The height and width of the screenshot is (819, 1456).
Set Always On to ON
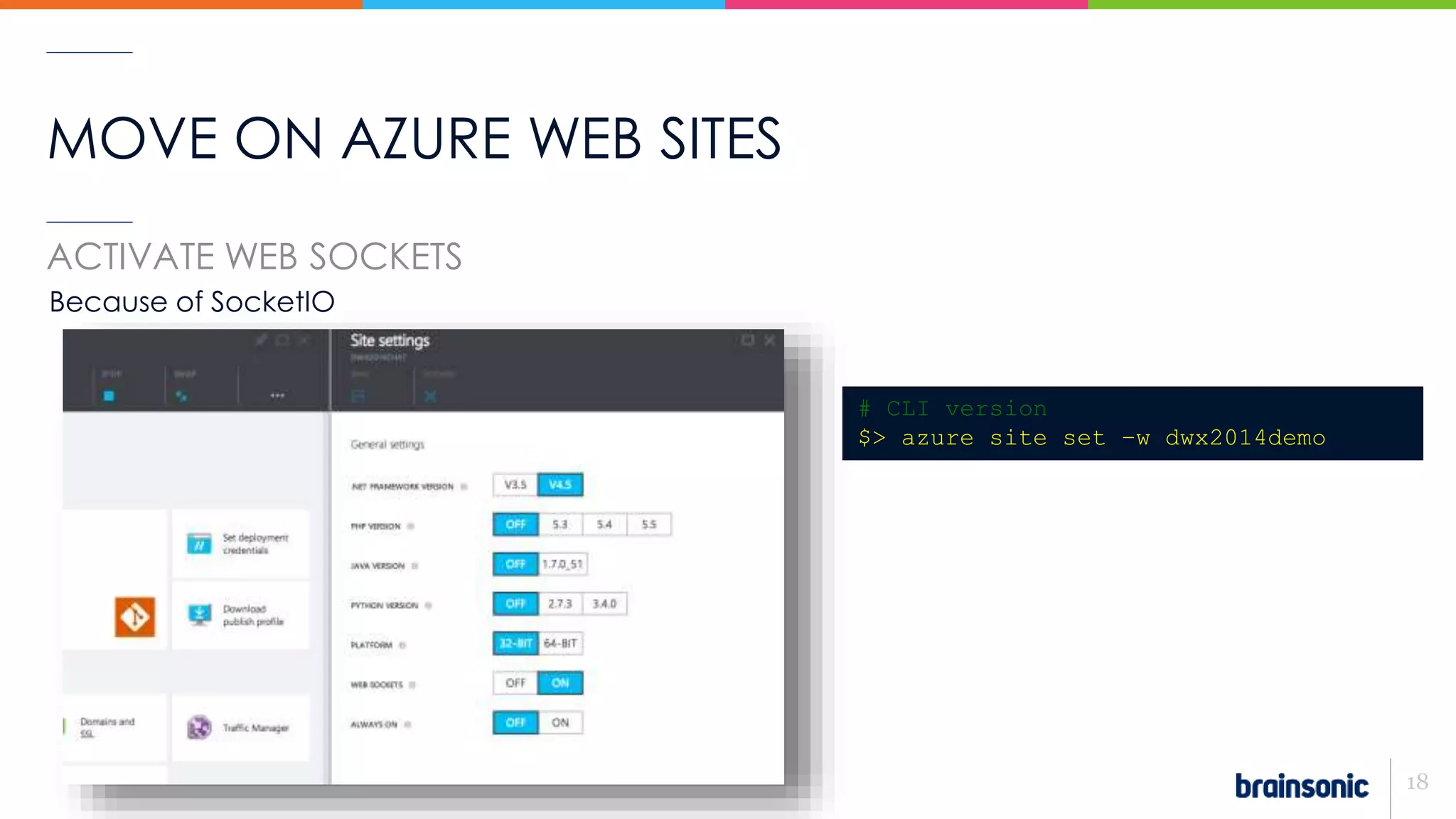(x=560, y=723)
